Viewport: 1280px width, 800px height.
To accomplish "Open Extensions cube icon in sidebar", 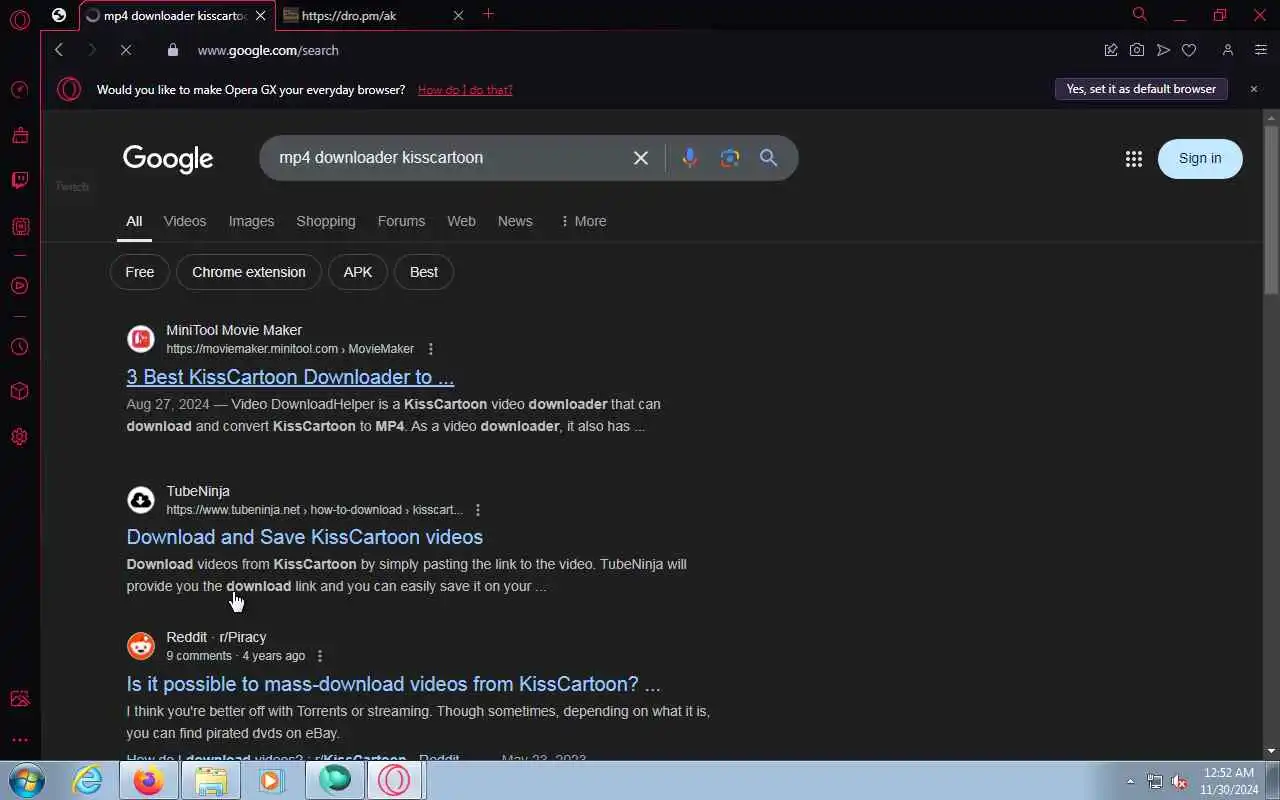I will 19,392.
